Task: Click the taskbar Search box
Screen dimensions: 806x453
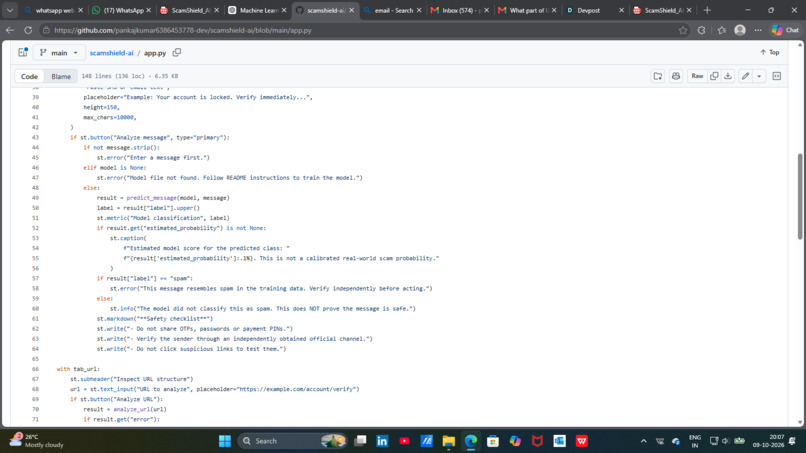Action: click(x=291, y=441)
